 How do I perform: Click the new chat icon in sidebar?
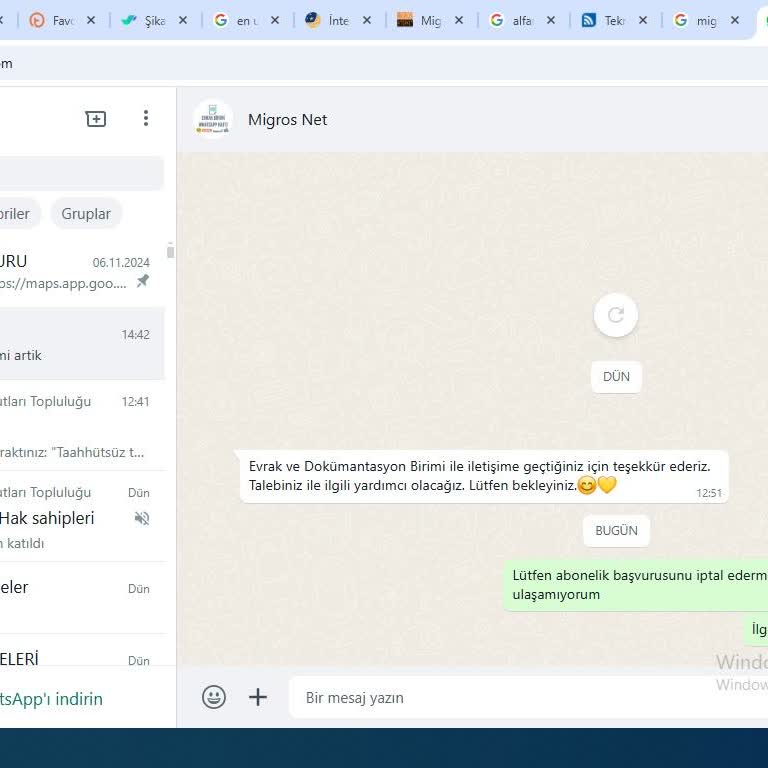96,119
